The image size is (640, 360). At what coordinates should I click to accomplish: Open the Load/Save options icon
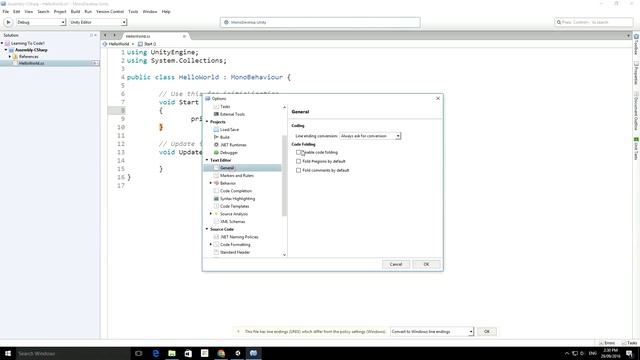216,129
